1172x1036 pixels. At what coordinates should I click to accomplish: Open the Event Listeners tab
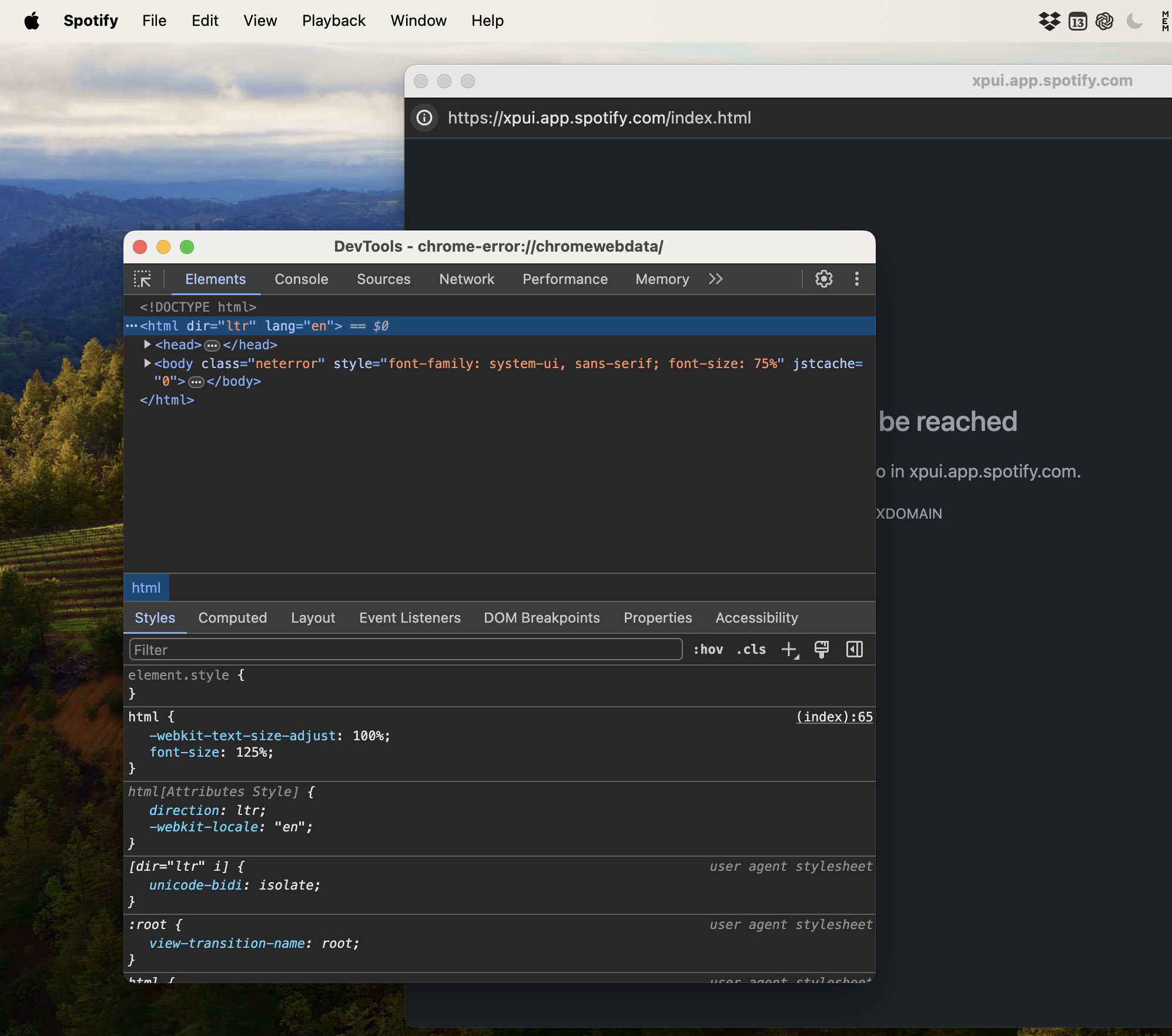pos(410,618)
